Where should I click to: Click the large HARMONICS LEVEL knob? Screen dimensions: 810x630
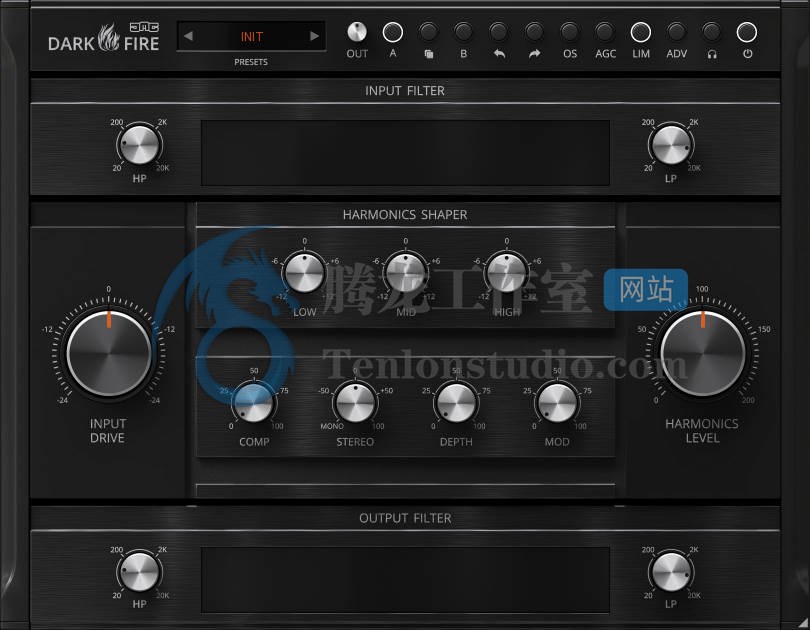[703, 353]
